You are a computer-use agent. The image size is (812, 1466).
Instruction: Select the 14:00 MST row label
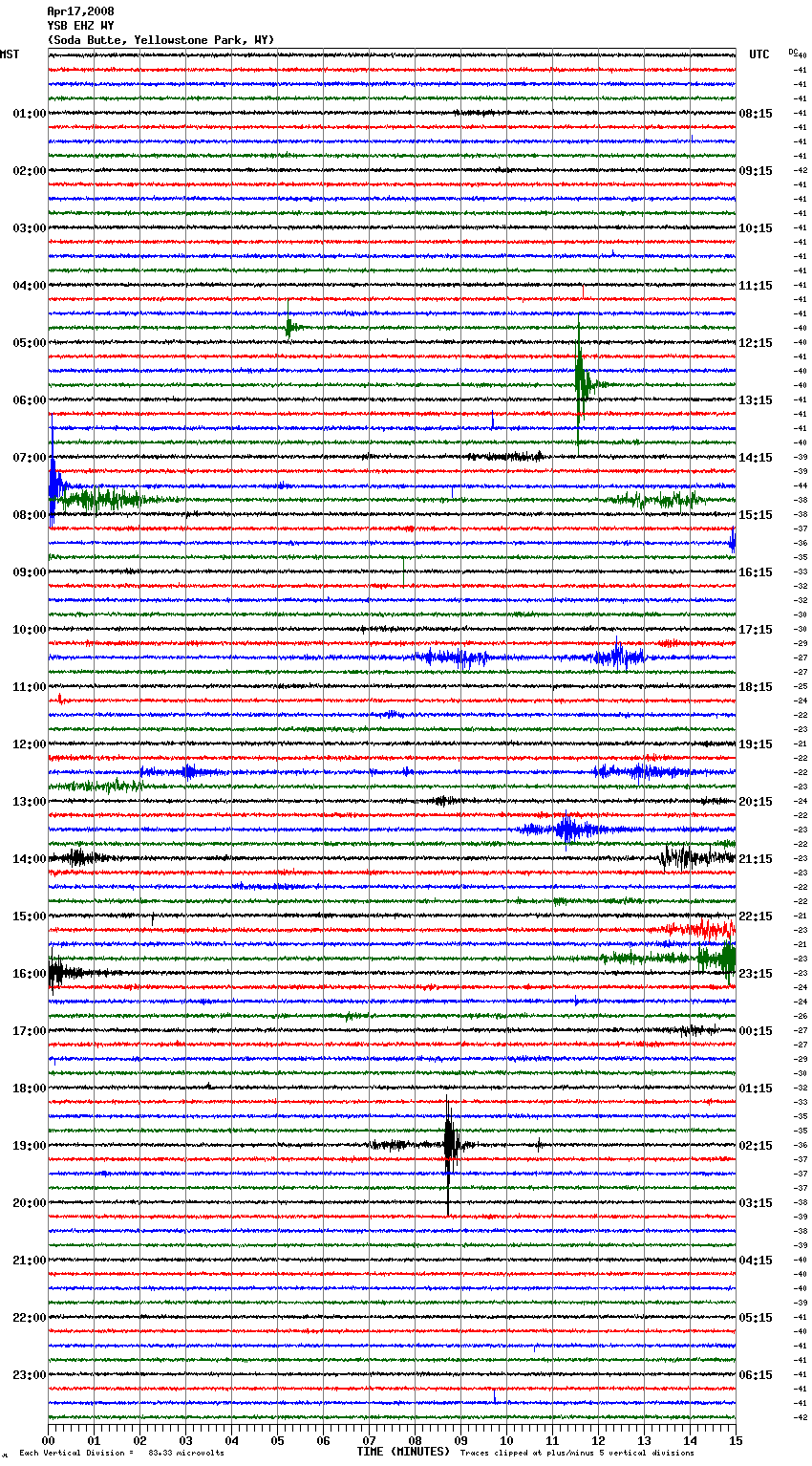coord(30,859)
